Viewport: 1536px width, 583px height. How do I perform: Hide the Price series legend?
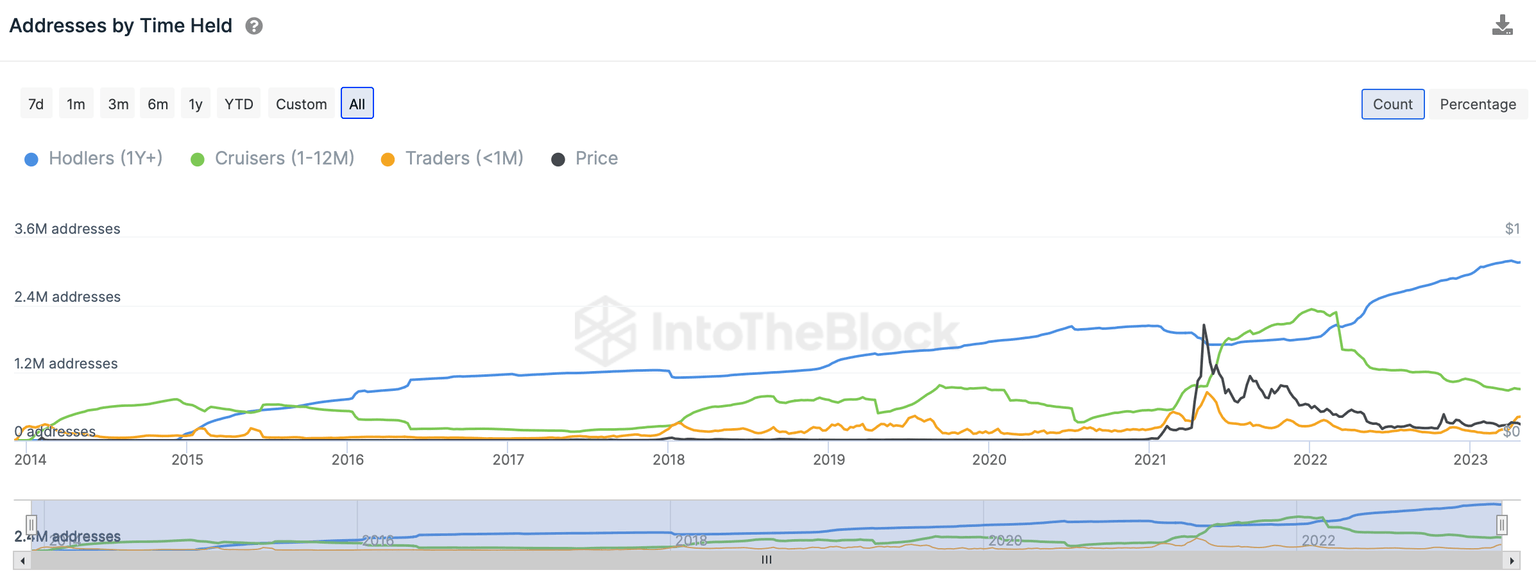(585, 158)
